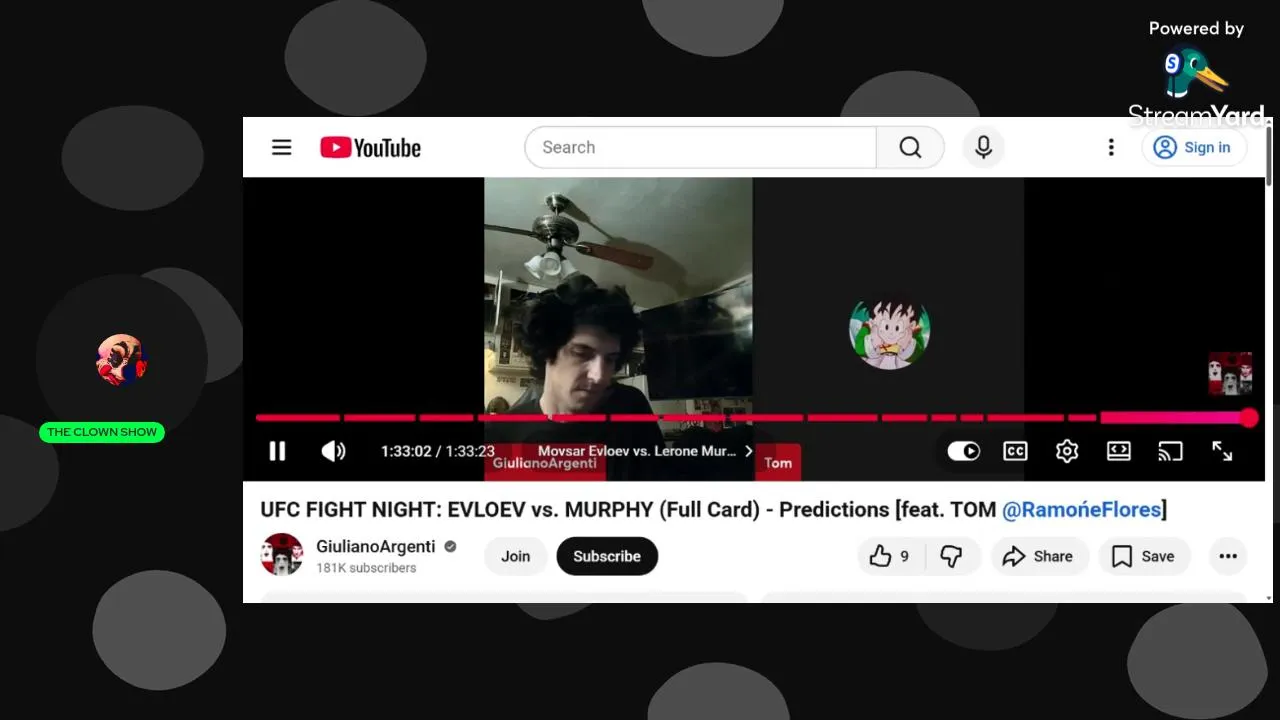Open the GiulianoArgenti channel avatar

tap(282, 555)
